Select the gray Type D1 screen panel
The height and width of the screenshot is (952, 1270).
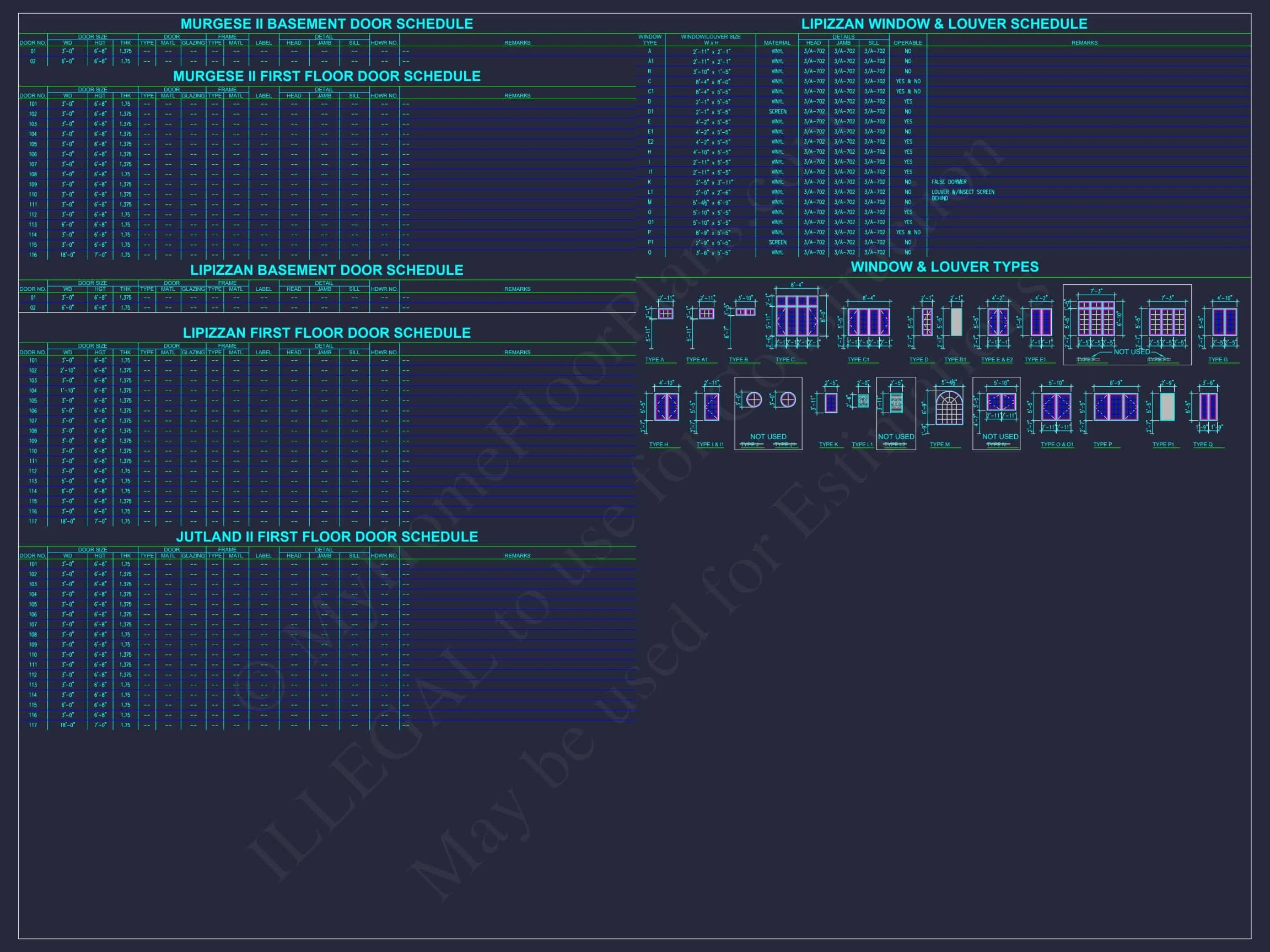click(956, 321)
